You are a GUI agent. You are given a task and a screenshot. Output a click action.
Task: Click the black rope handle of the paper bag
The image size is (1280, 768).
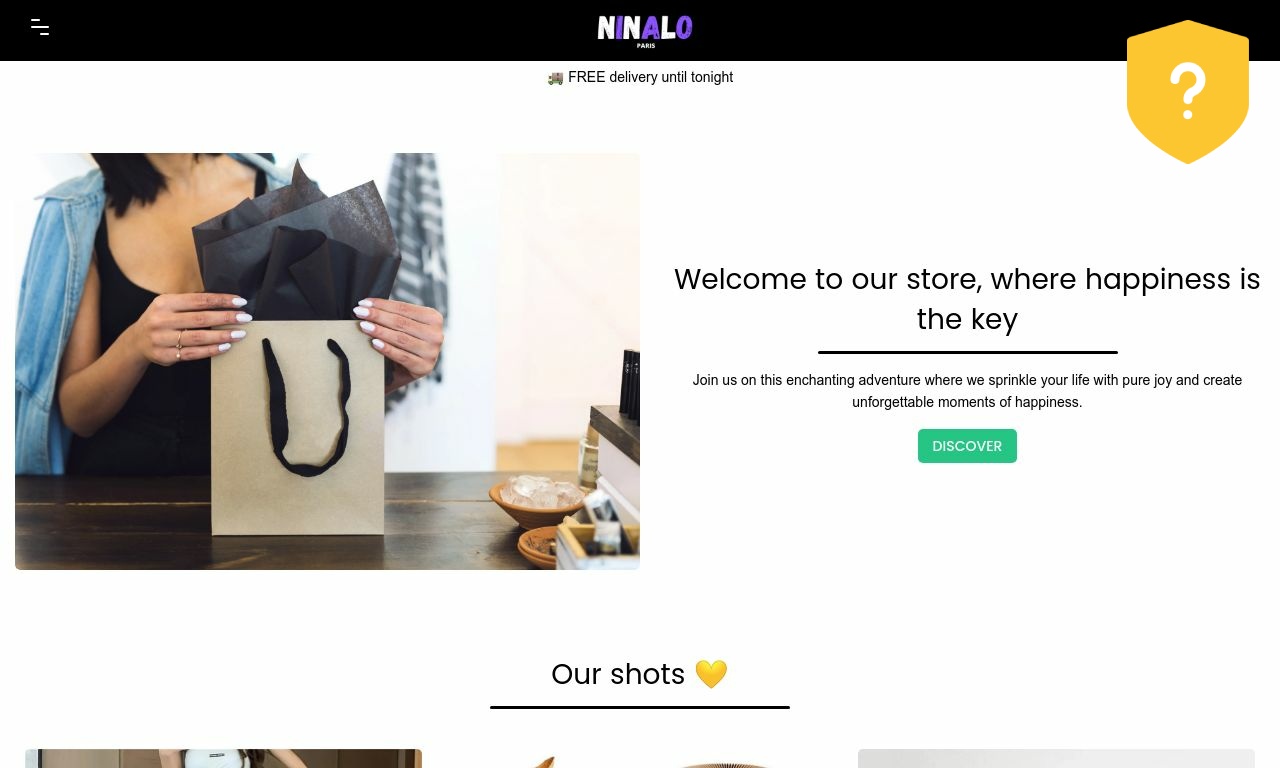[x=306, y=405]
